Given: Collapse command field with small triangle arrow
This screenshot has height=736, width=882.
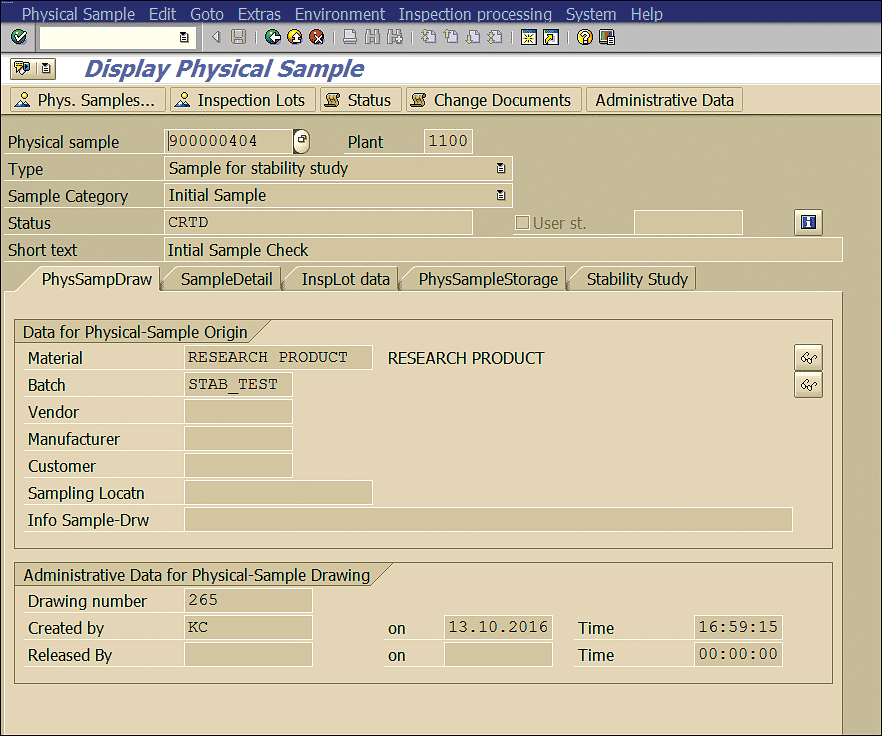Looking at the screenshot, I should tap(216, 38).
